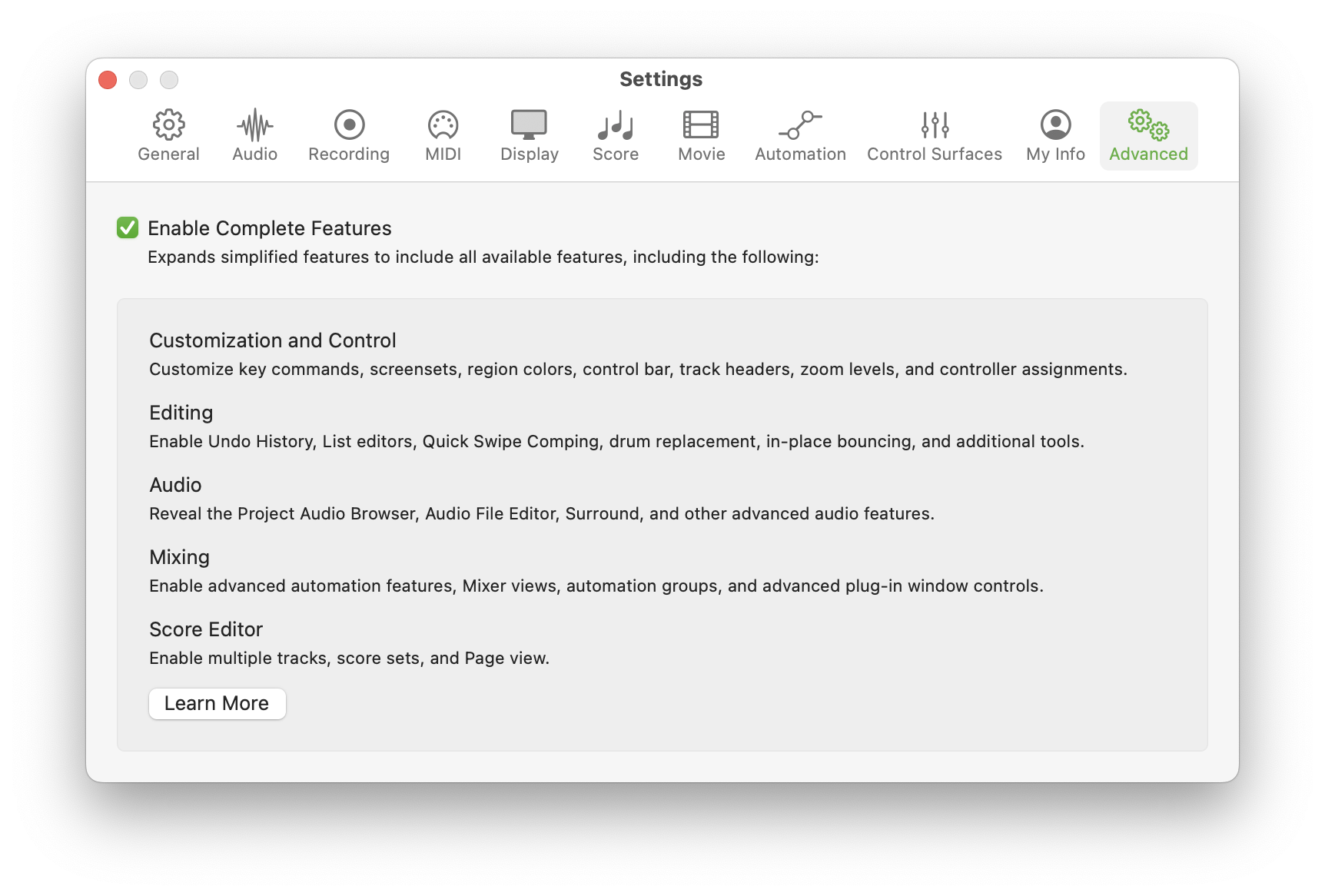Go to the Automation settings icon
The width and height of the screenshot is (1325, 896).
800,124
